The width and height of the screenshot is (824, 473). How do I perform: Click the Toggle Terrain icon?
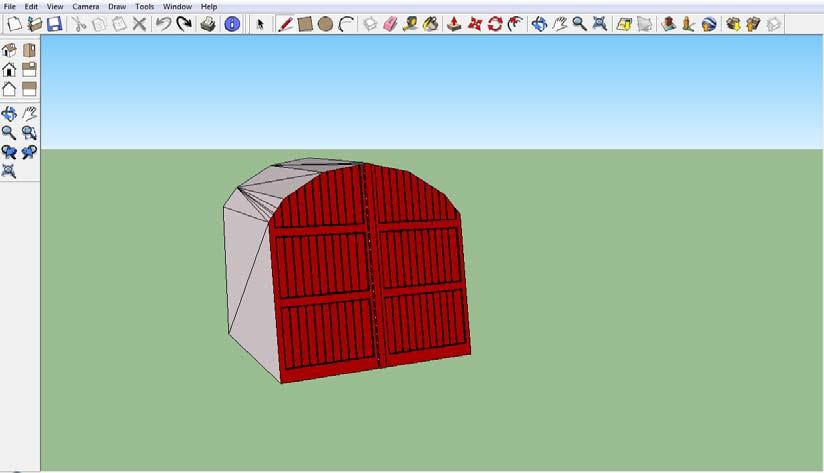click(x=644, y=24)
